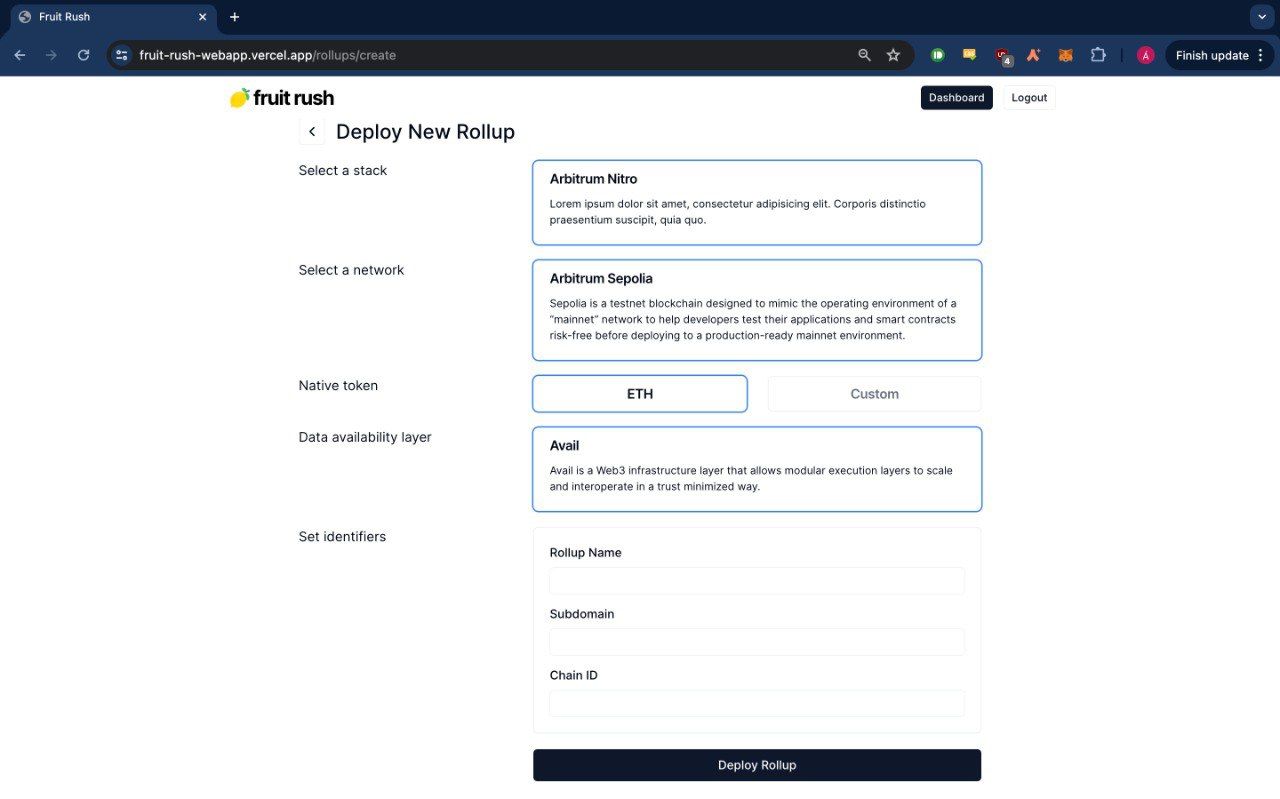Open the red extension with badge 4
This screenshot has width=1280, height=799.
[x=1002, y=56]
